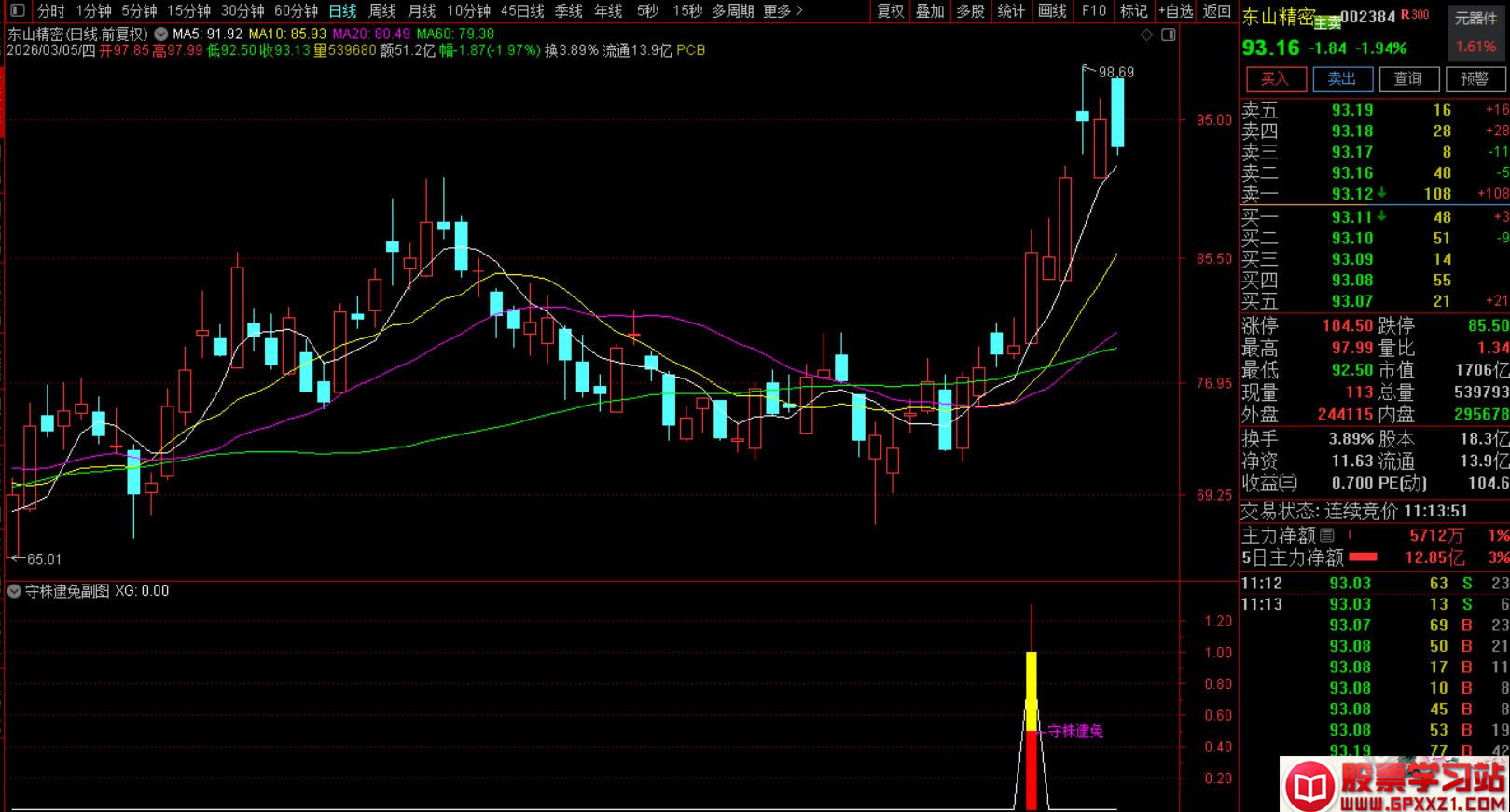Viewport: 1510px width, 812px height.
Task: Toggle the left sidebar panel icon
Action: point(18,10)
